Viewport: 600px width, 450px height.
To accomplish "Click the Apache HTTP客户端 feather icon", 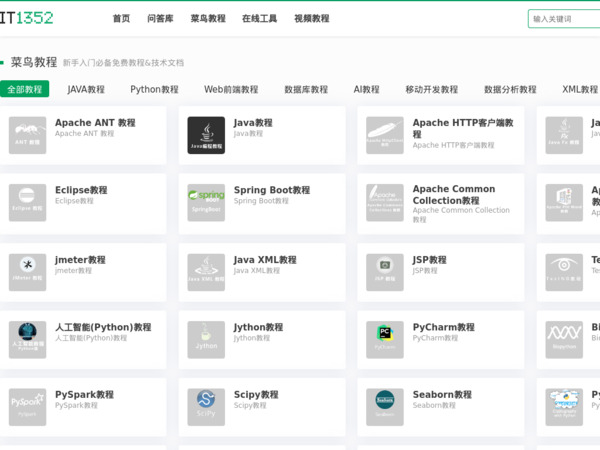I will 385,135.
